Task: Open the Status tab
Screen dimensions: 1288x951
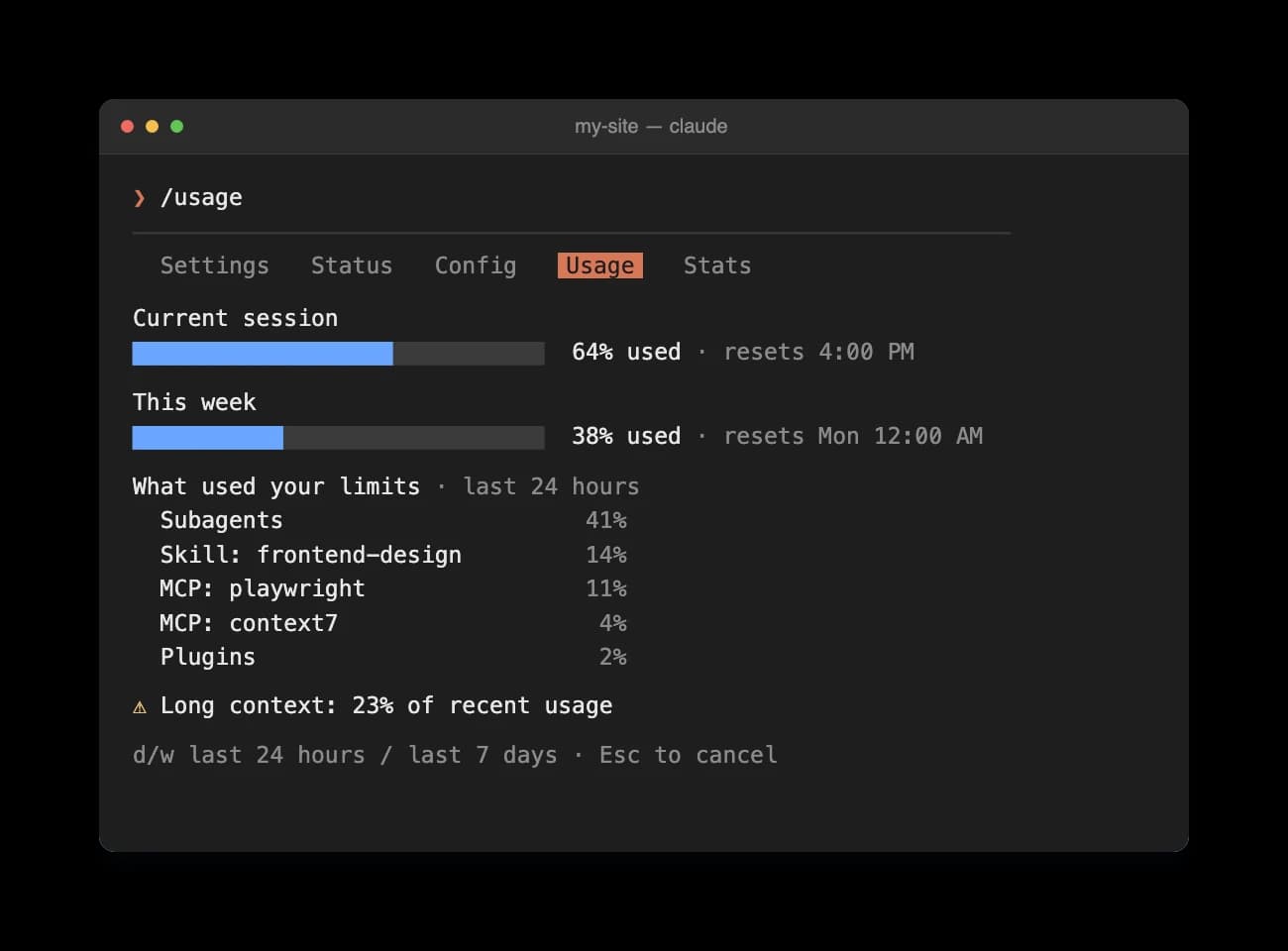Action: (352, 265)
